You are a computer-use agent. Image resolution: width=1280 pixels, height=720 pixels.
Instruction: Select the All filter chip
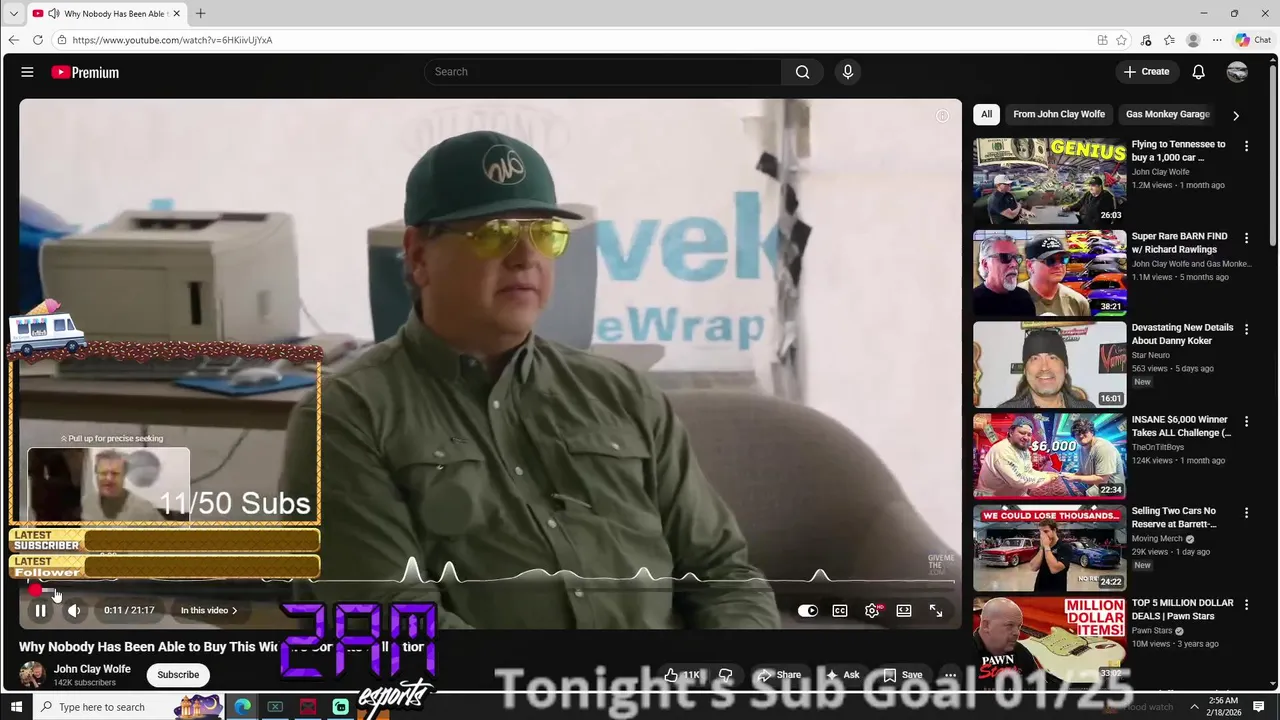[986, 114]
